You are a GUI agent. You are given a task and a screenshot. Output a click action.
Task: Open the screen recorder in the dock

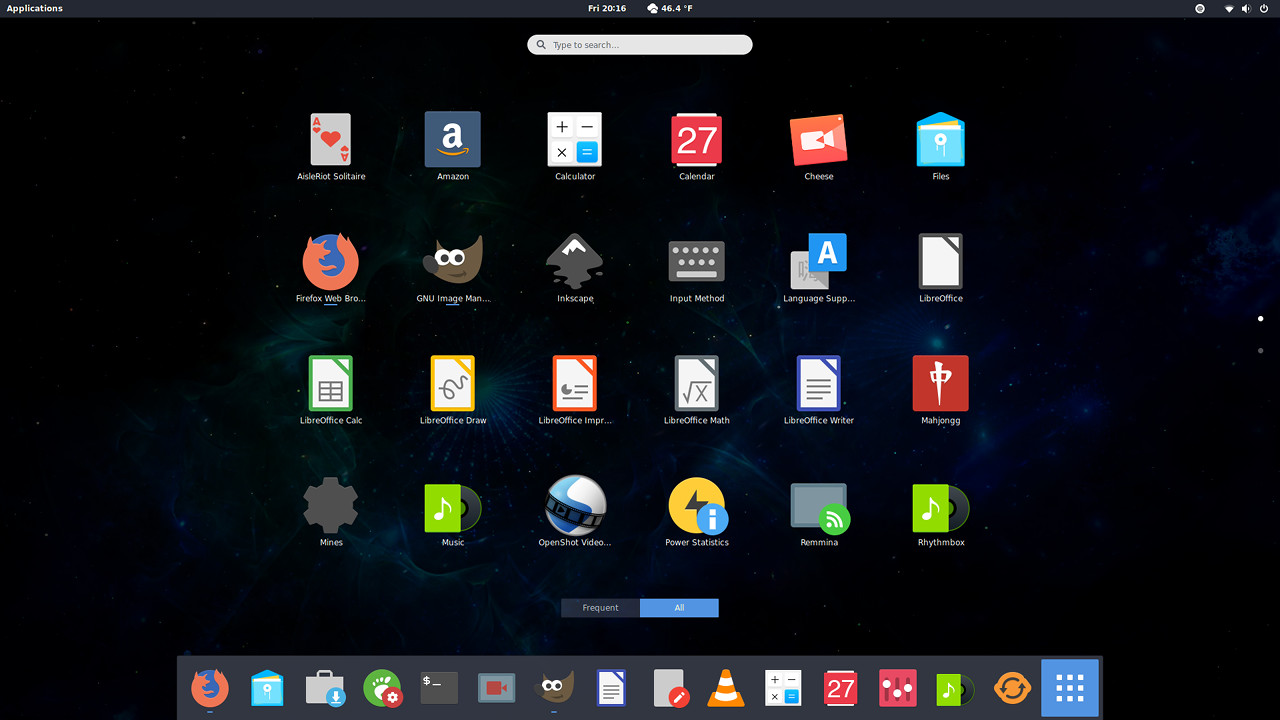point(496,688)
